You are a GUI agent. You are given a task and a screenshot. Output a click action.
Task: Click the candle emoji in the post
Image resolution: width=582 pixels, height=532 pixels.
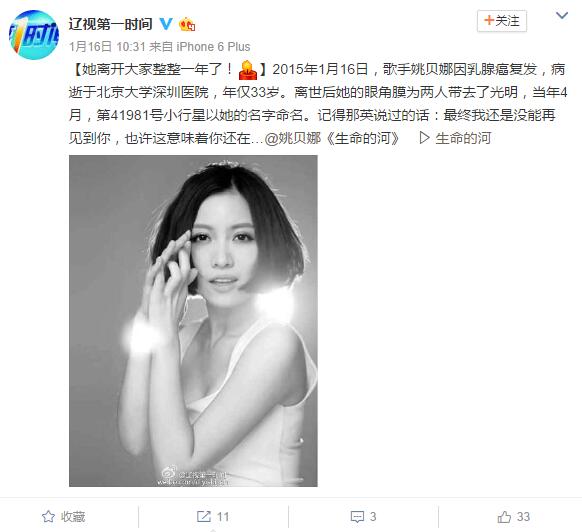tap(248, 70)
